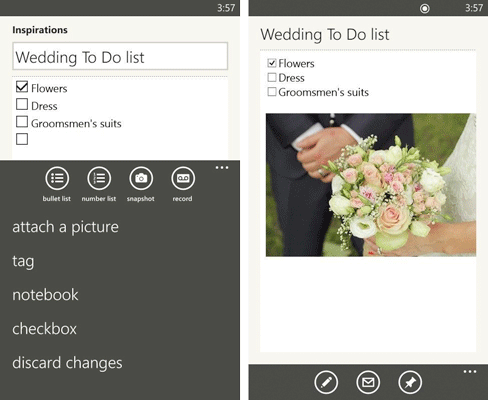Choose the 'tag' menu option
Viewport: 488px width, 400px height.
pyautogui.click(x=23, y=262)
